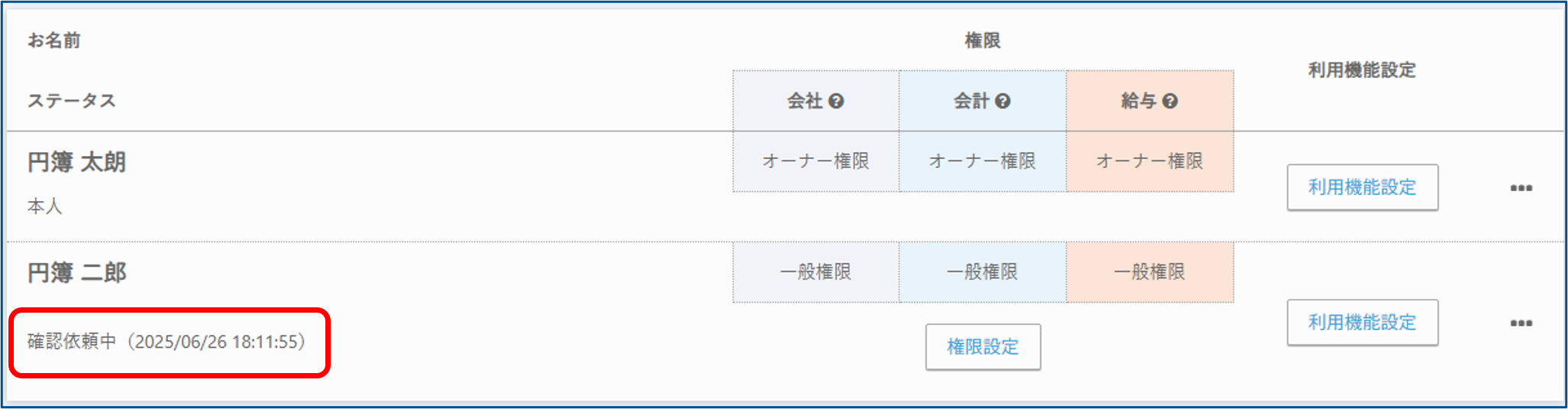
Task: Open 利用機能設定 for 円簿 二郎
Action: (1362, 323)
